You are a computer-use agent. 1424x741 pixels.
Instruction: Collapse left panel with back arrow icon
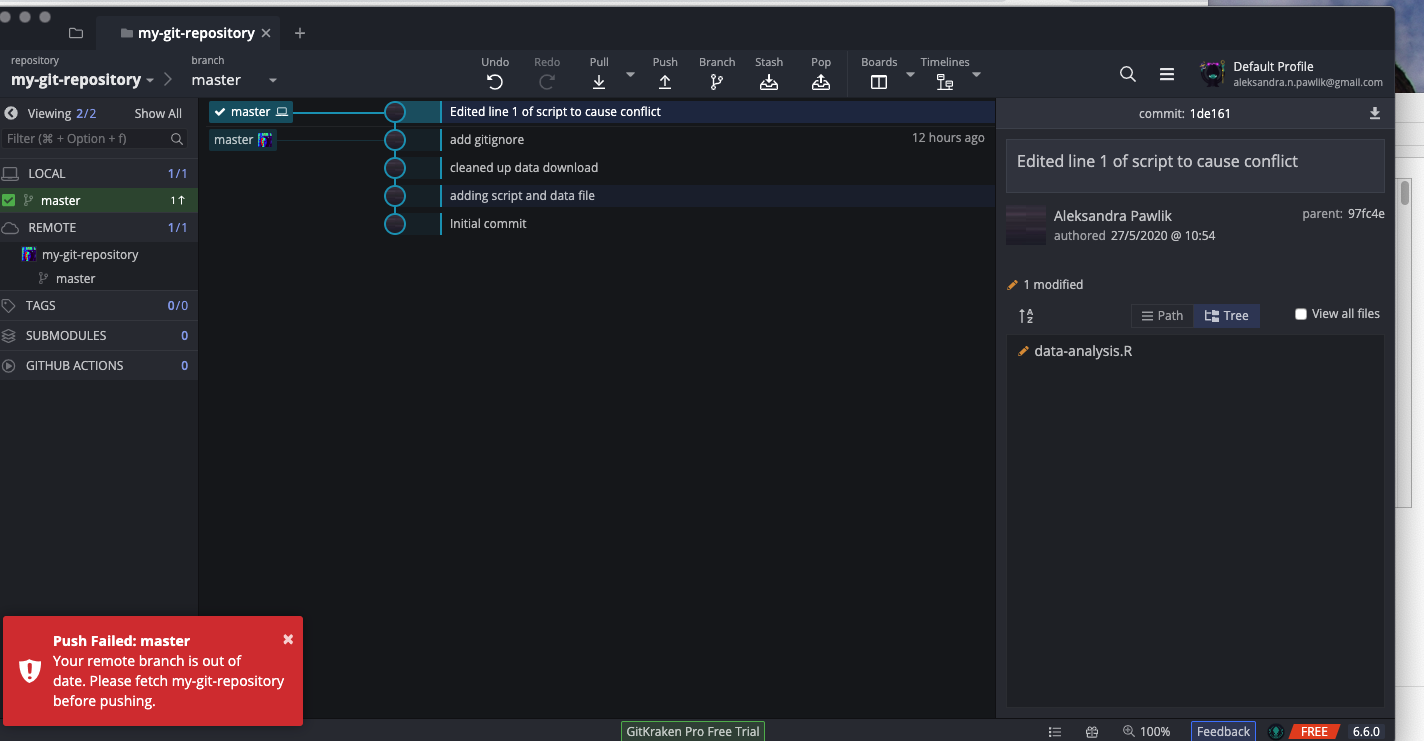[x=11, y=113]
